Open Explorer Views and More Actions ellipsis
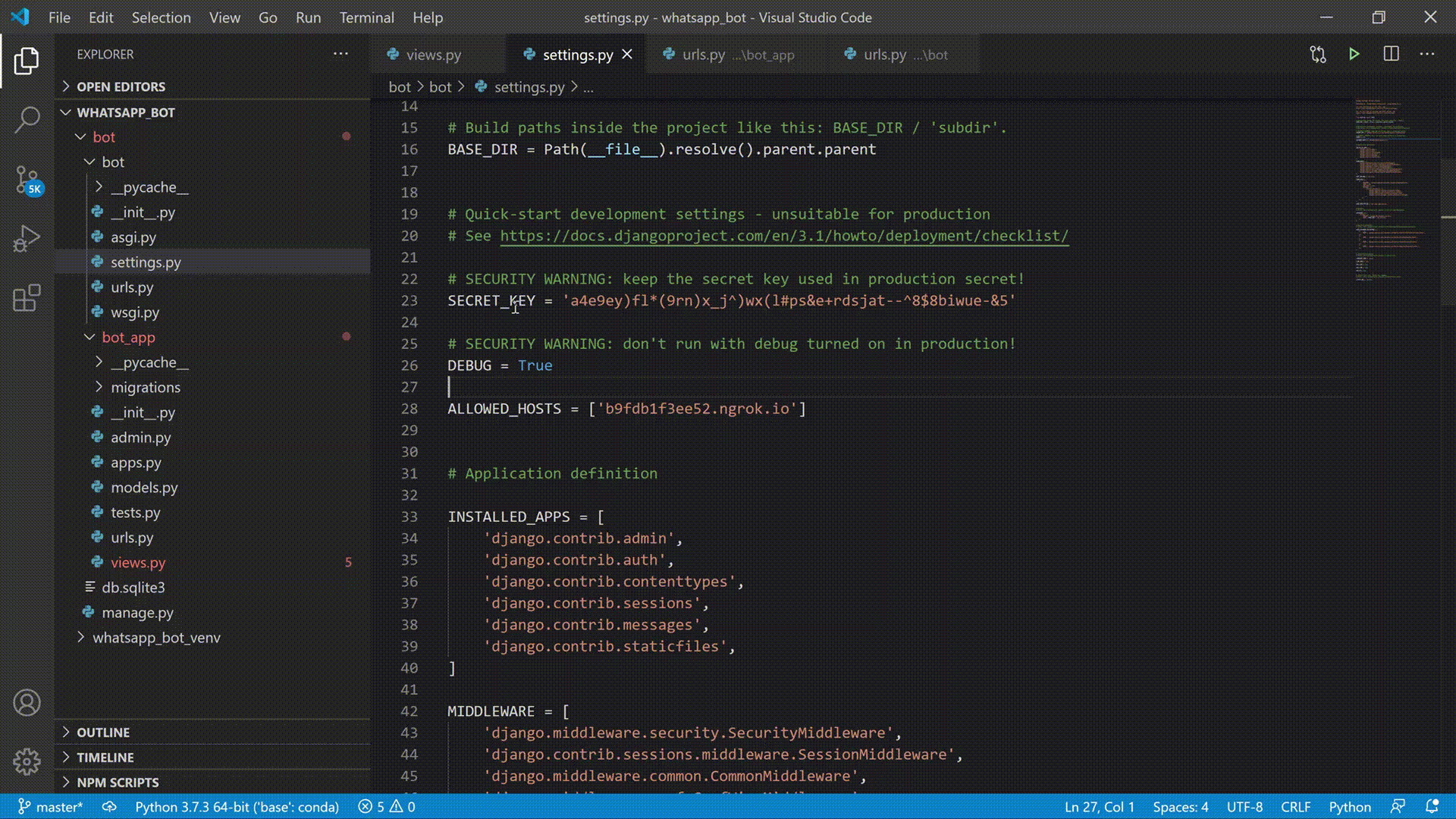1456x819 pixels. click(x=340, y=54)
